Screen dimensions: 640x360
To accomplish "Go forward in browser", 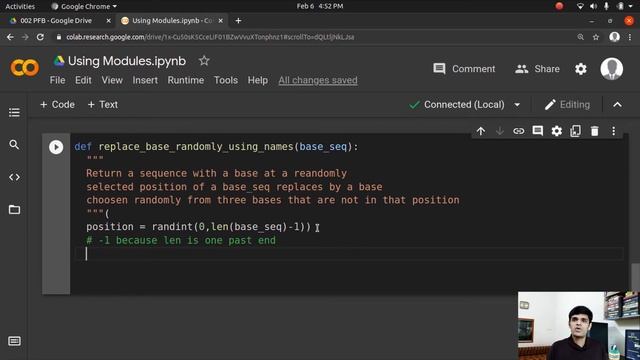I will tap(25, 37).
